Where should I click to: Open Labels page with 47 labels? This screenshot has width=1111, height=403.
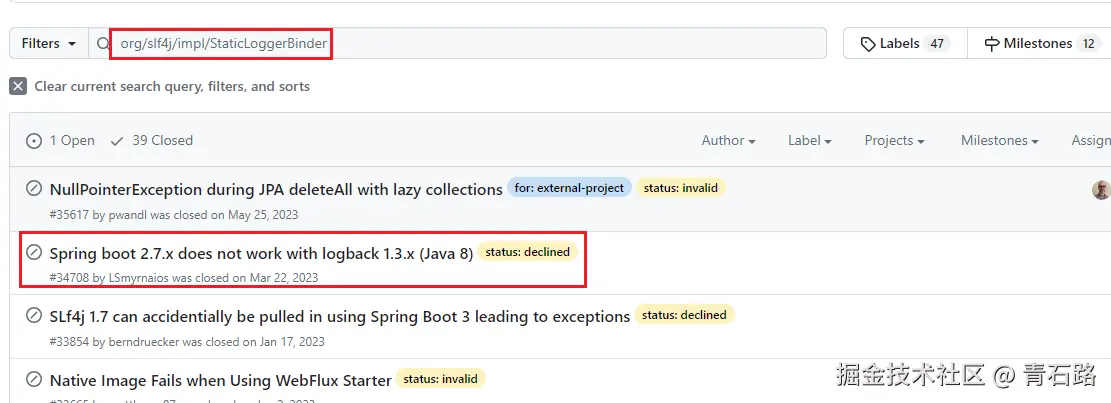(905, 43)
